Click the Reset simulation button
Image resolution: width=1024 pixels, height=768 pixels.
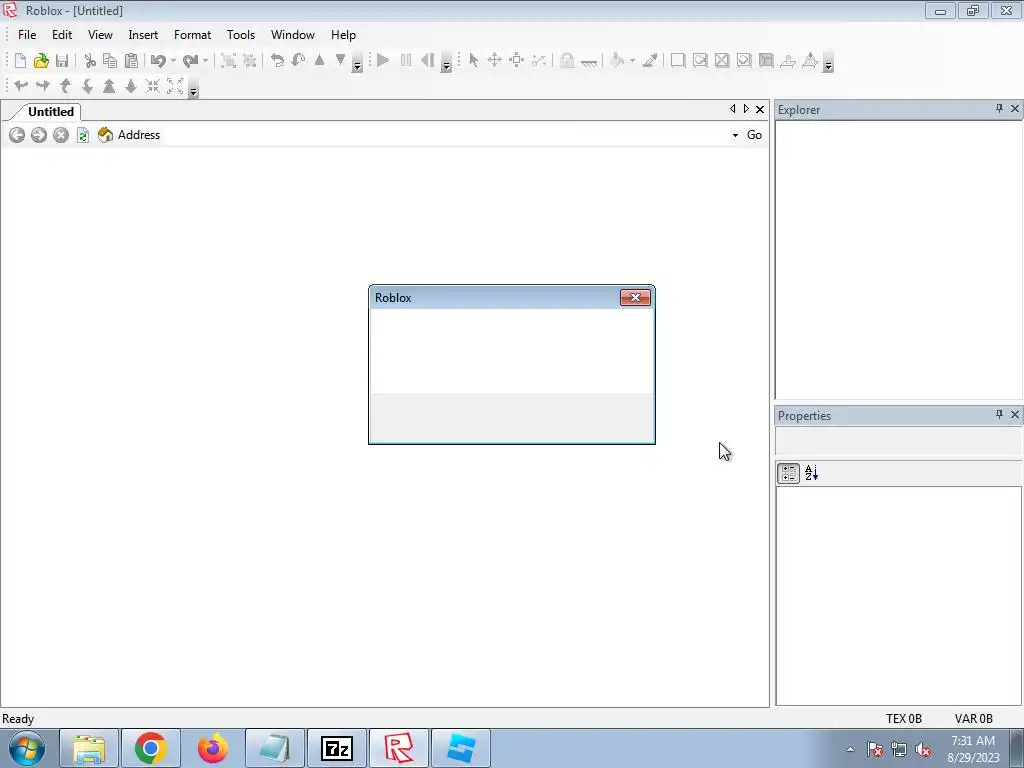coord(427,61)
